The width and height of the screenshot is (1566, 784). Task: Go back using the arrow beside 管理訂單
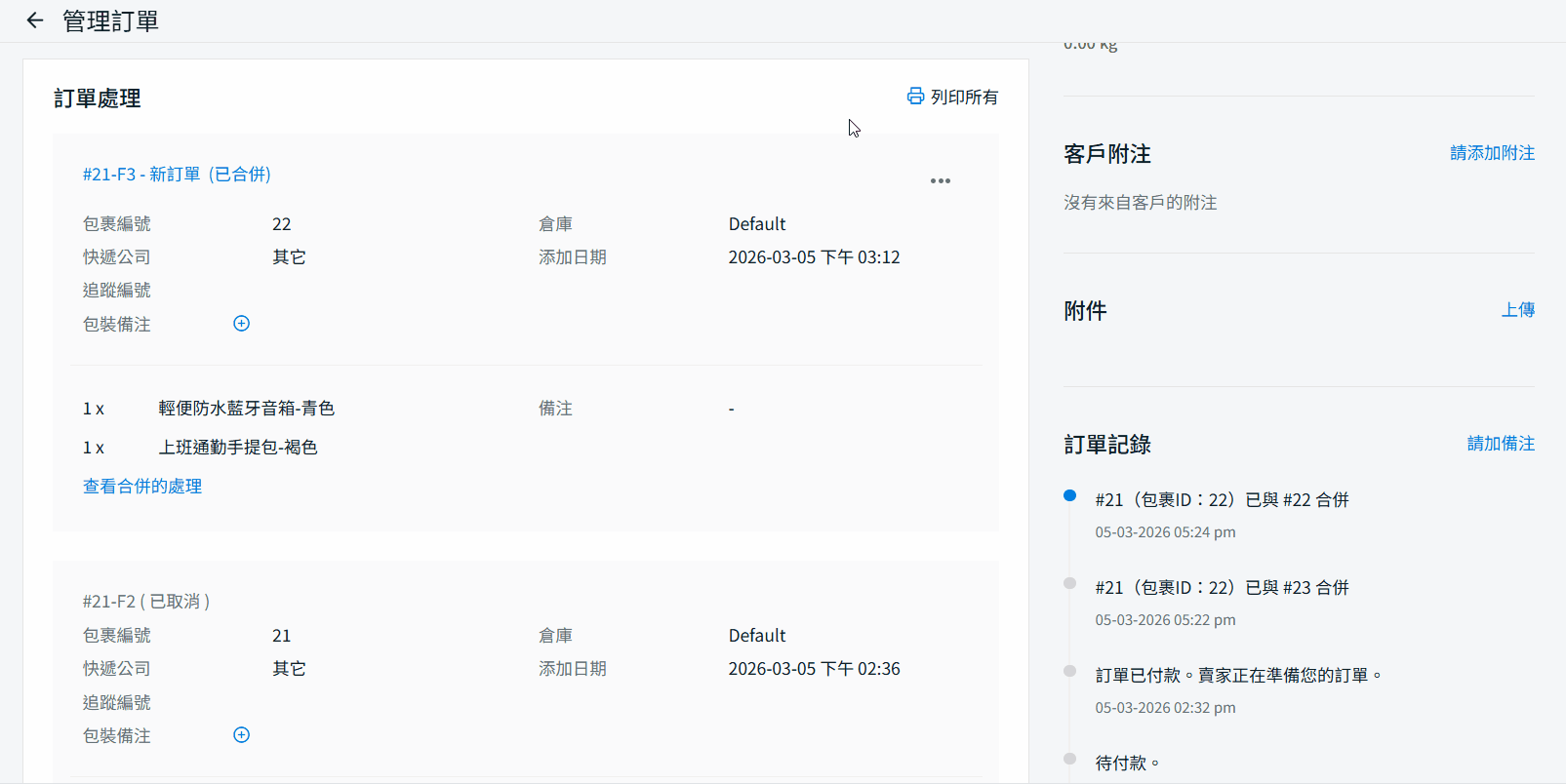(35, 20)
